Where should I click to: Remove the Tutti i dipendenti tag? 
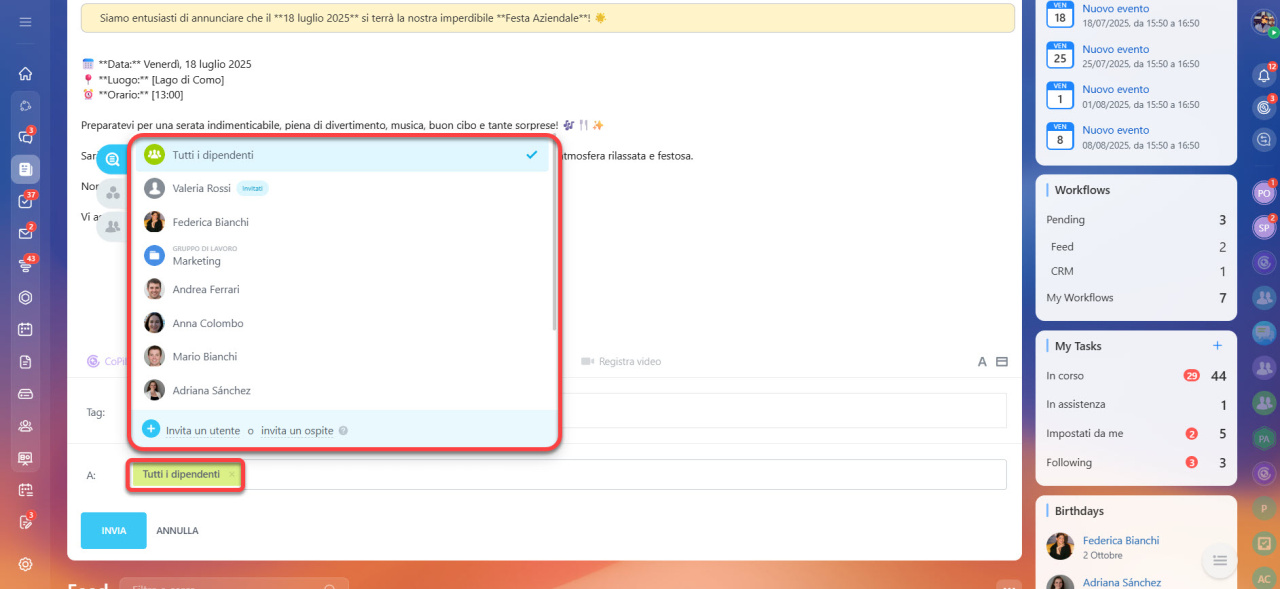point(232,474)
